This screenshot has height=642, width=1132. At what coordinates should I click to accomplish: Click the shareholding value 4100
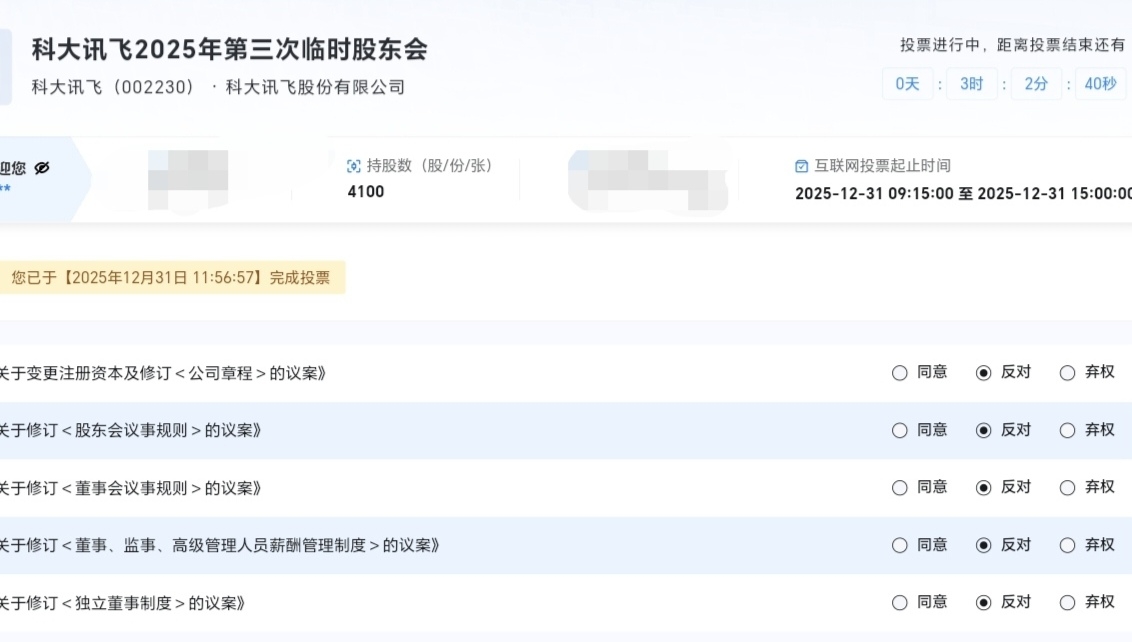click(x=366, y=192)
